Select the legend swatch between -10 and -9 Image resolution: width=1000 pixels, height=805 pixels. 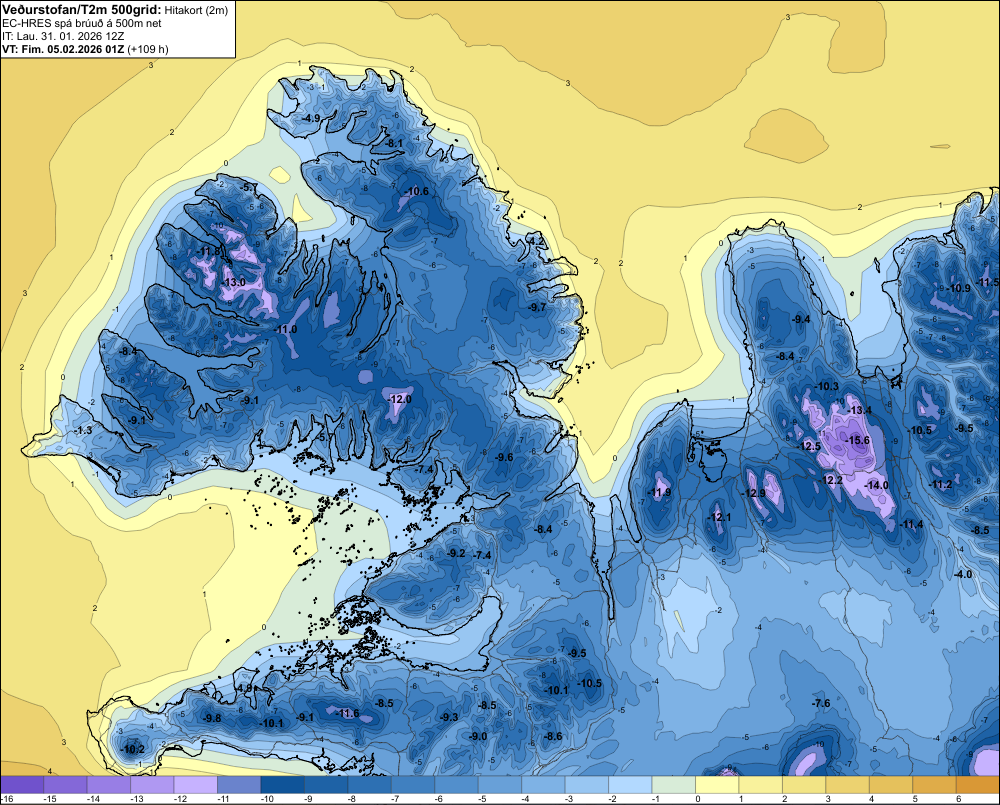point(283,785)
